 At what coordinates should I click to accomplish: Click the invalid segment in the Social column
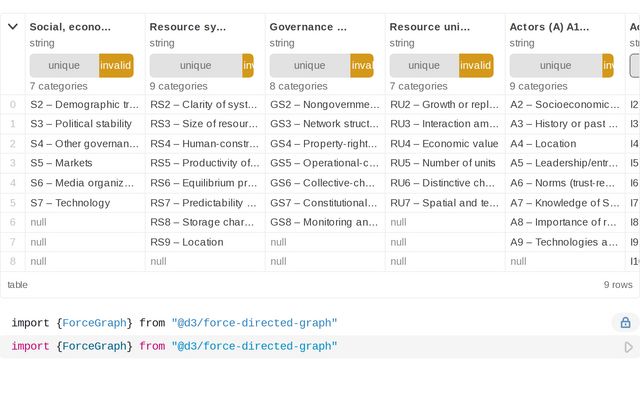click(x=115, y=66)
